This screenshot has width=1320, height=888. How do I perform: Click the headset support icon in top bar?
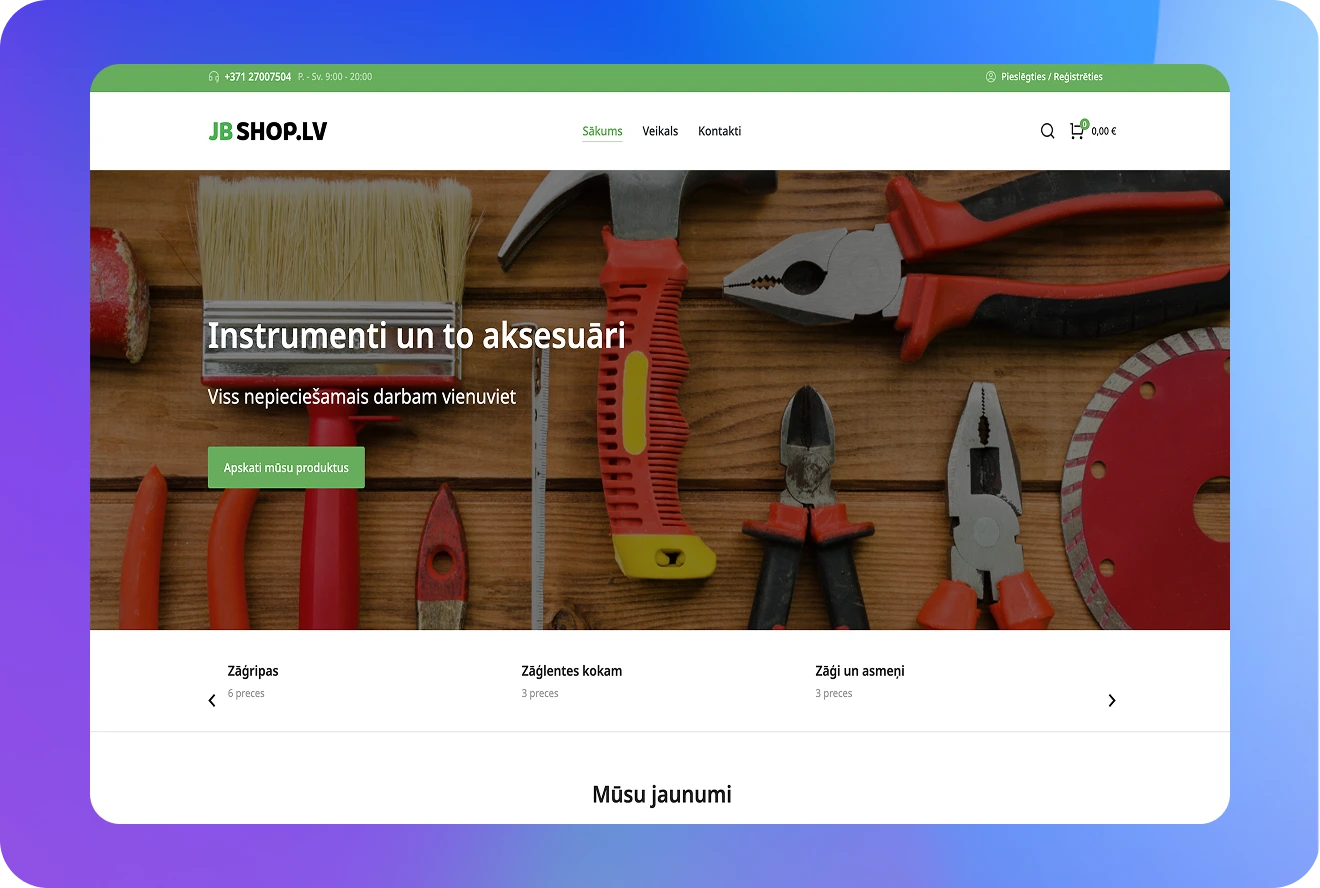pos(214,77)
